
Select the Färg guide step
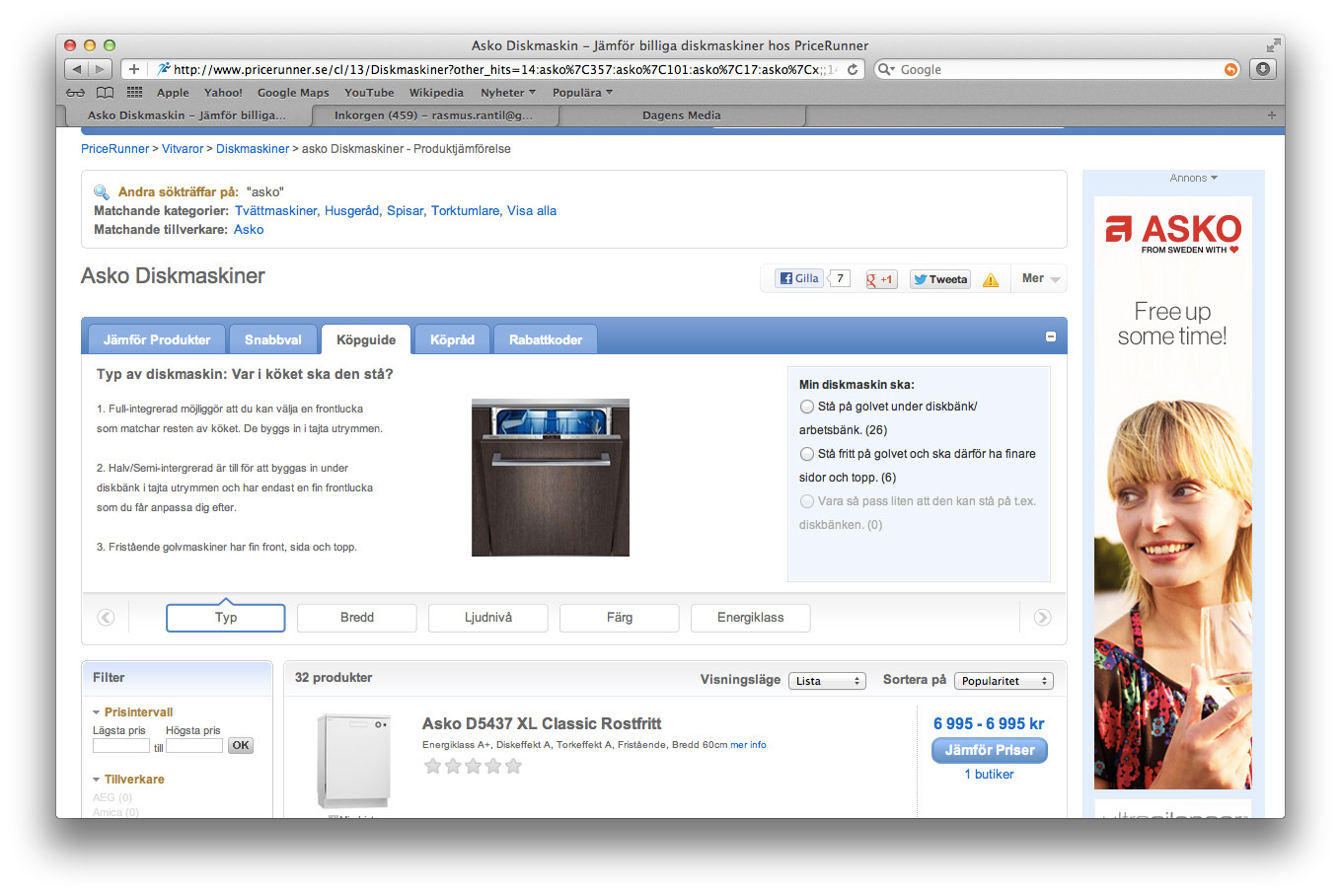(620, 618)
